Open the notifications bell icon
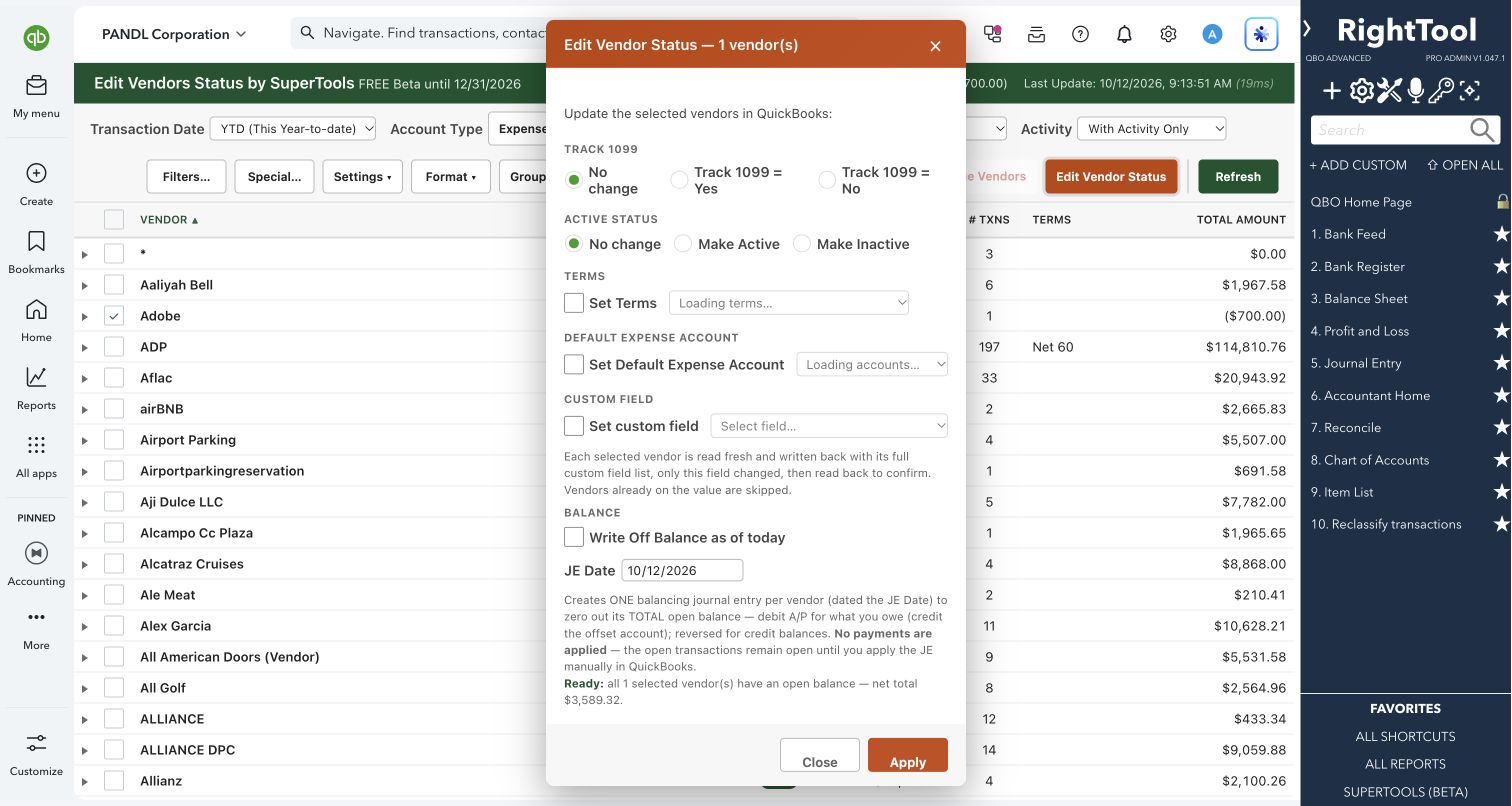Screen dimensions: 1512x806 click(x=1124, y=34)
